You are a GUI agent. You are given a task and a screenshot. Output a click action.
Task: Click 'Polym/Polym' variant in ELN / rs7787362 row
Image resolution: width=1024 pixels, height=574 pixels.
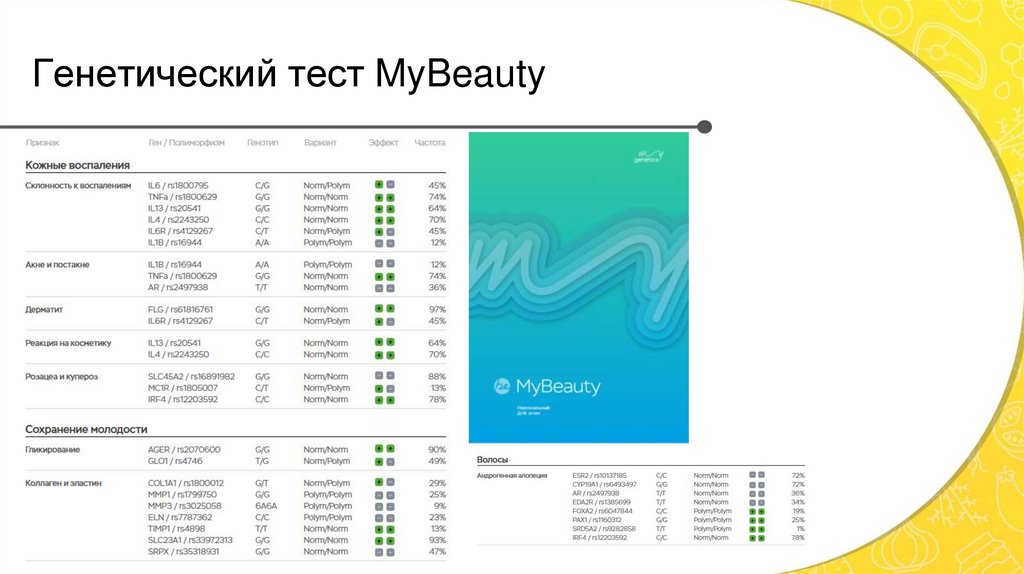pos(327,517)
